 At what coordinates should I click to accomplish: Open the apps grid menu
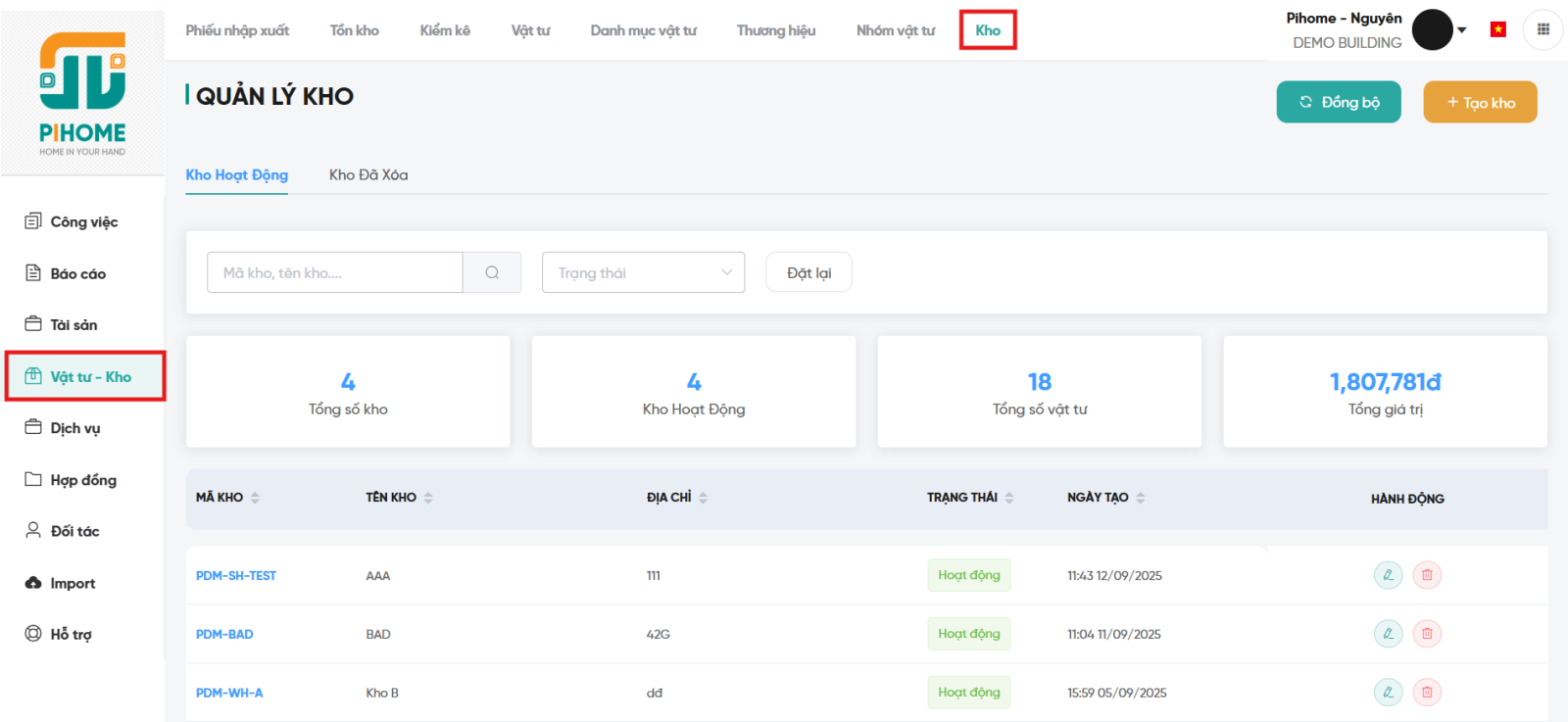[1543, 29]
